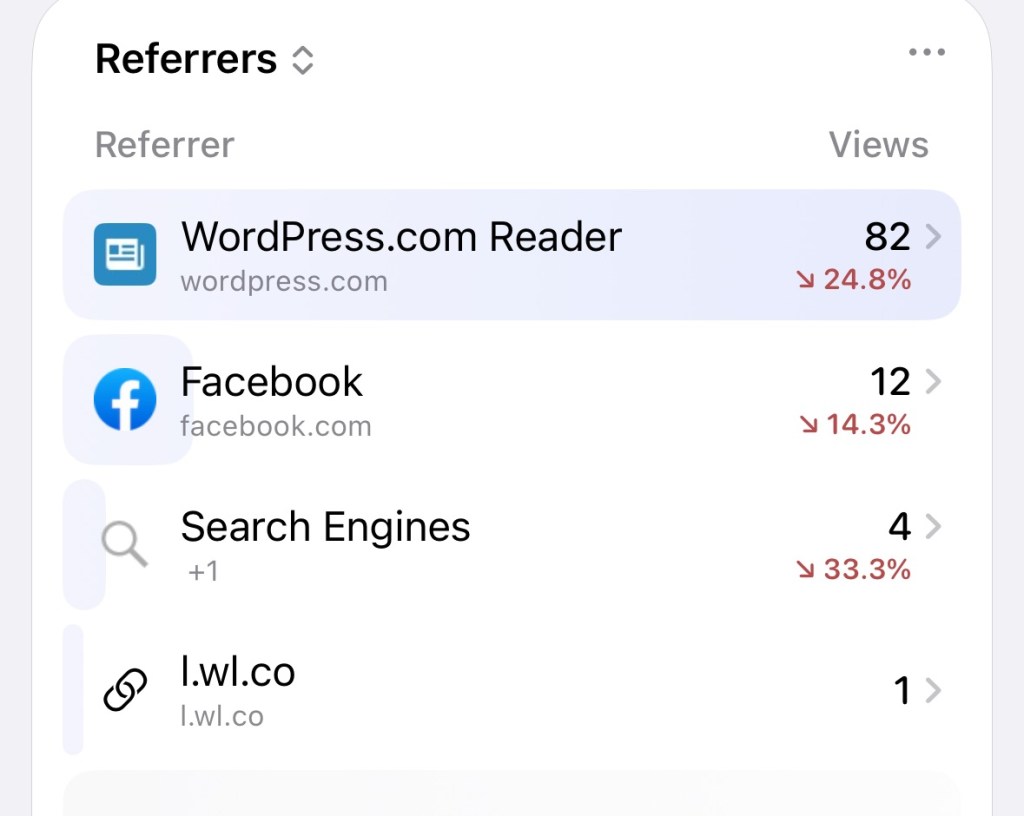Expand l.wl.co row chevron
1024x816 pixels.
[x=932, y=690]
